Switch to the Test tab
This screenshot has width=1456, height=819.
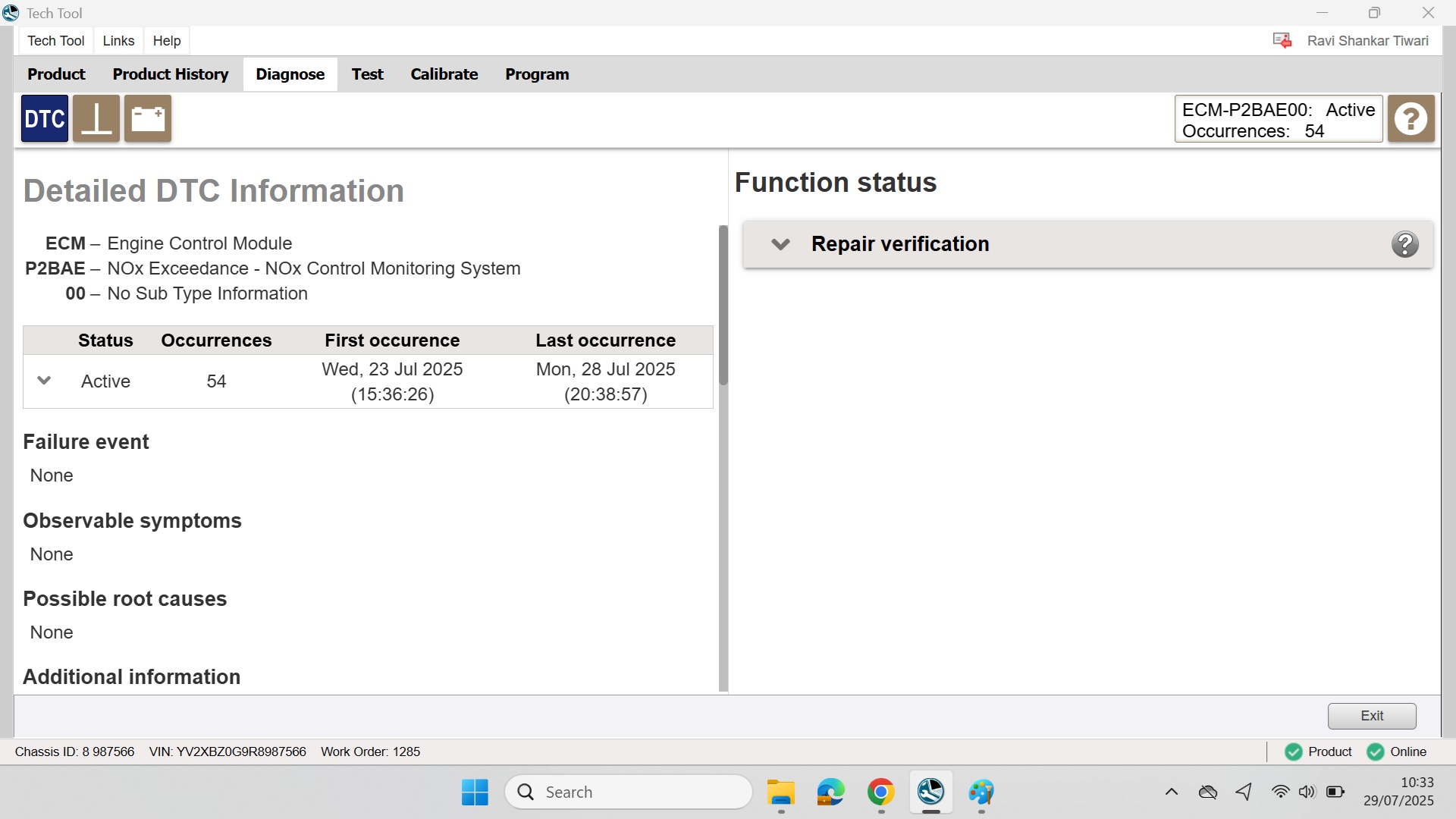(x=367, y=74)
